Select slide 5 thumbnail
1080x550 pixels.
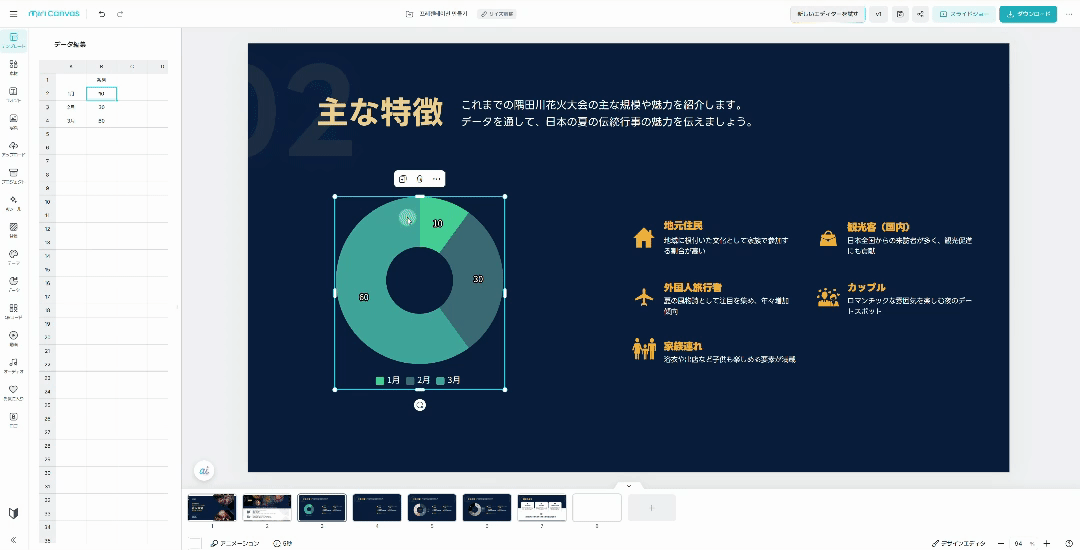pos(432,508)
